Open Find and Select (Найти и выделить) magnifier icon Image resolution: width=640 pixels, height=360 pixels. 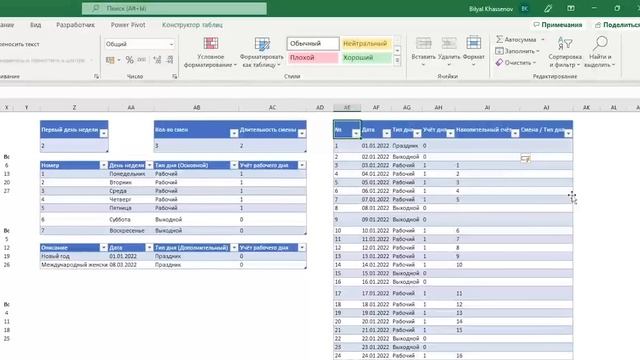pos(600,43)
